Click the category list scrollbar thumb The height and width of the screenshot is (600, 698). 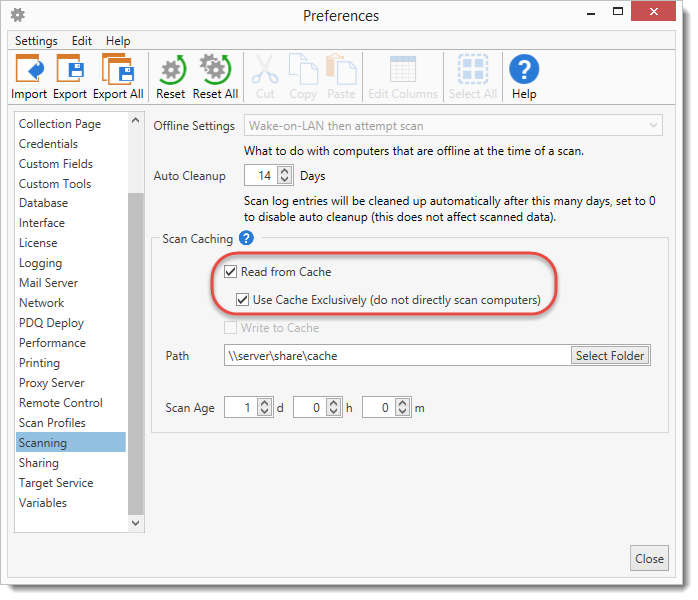pos(135,354)
